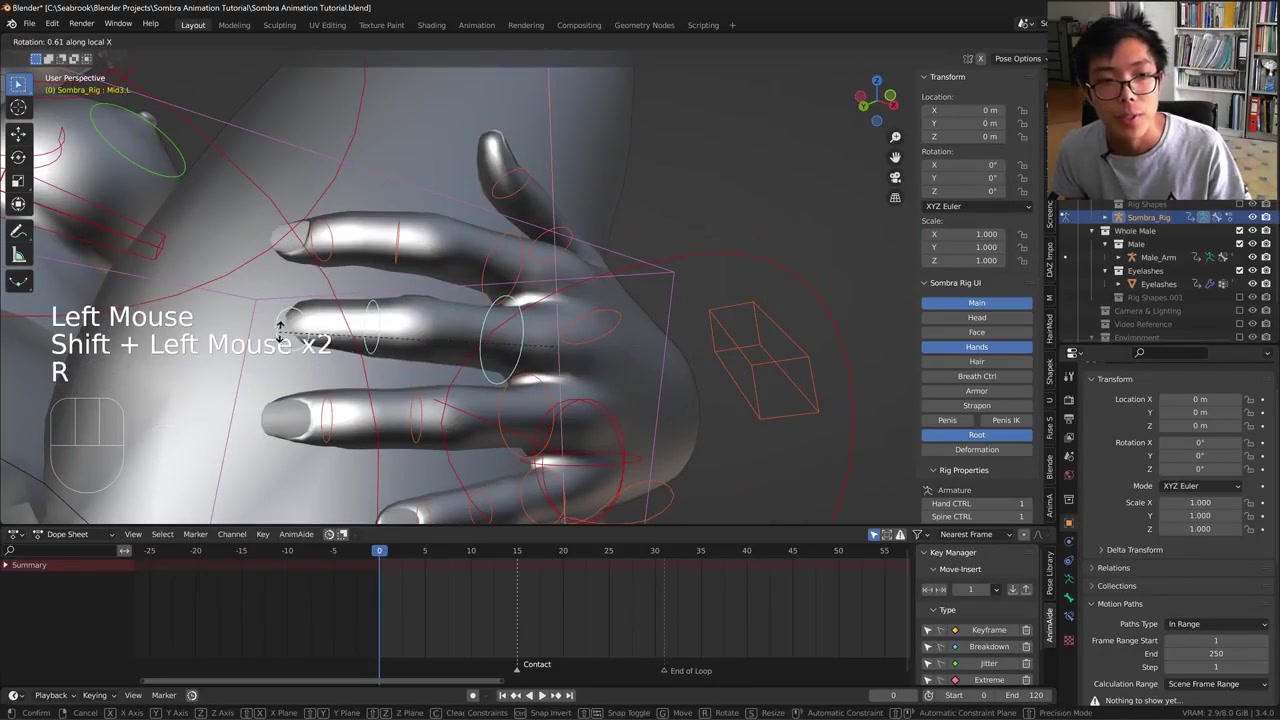Click the trash icon beside Breakdown
This screenshot has height=720, width=1280.
pos(1026,647)
